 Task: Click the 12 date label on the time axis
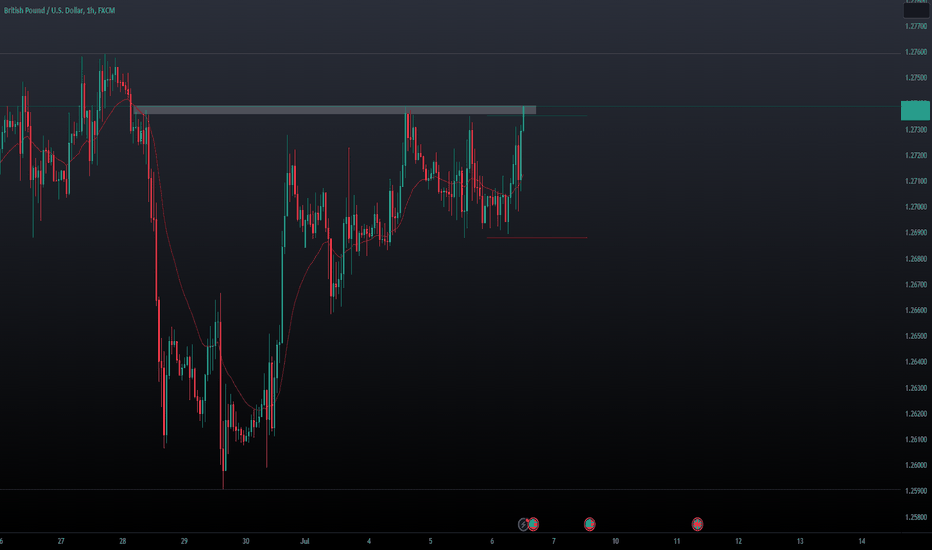click(738, 541)
